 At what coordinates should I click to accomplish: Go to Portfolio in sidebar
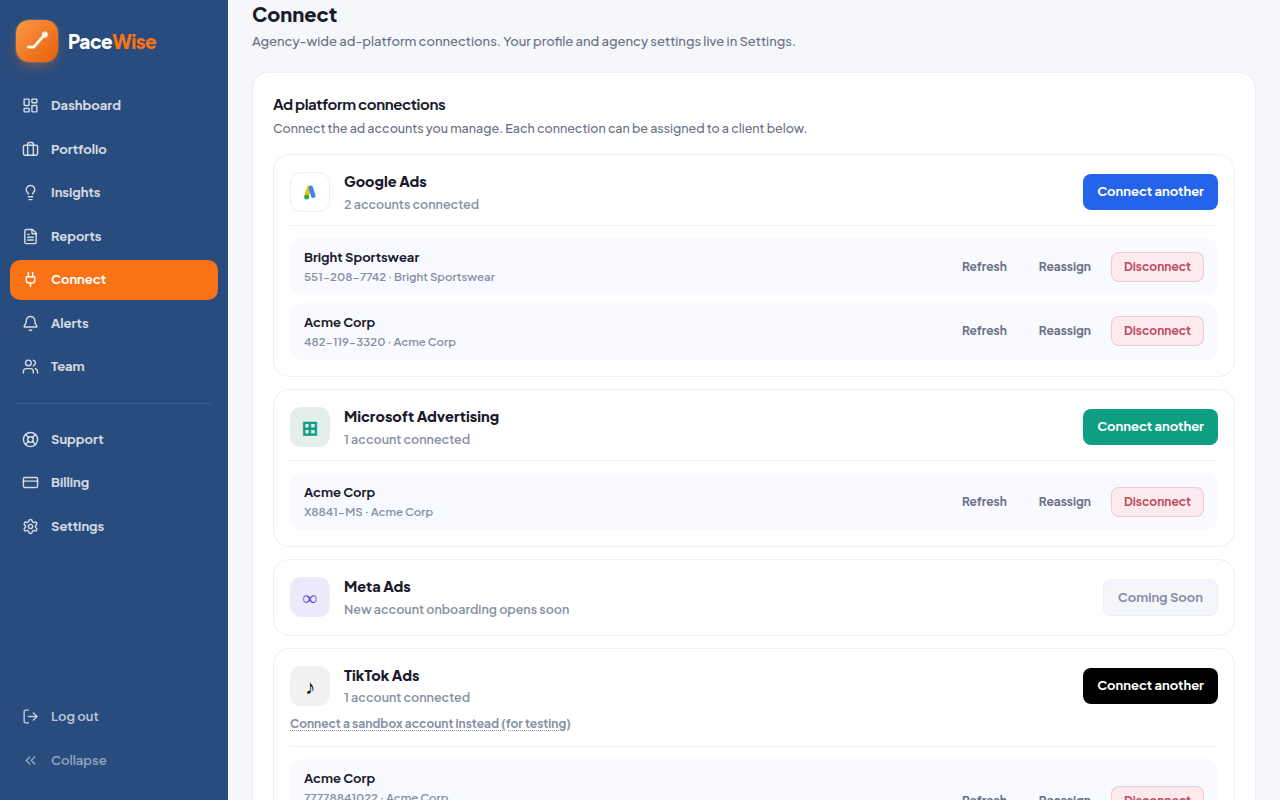tap(114, 149)
